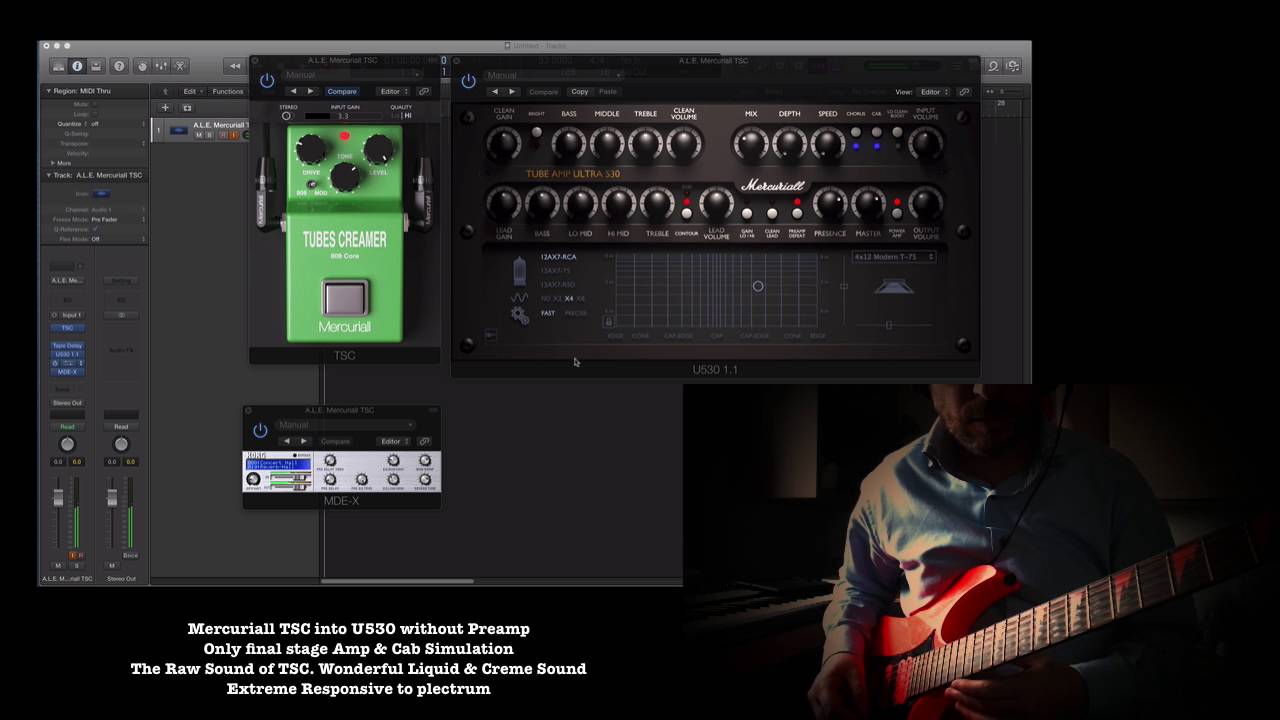Toggle the U530 plugin power button
Image resolution: width=1280 pixels, height=720 pixels.
pos(468,81)
